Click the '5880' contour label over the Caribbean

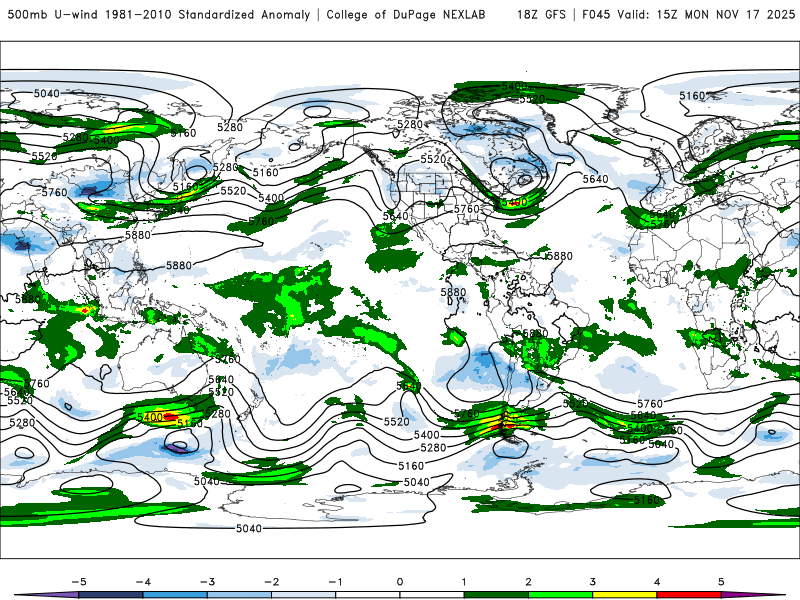(x=560, y=256)
